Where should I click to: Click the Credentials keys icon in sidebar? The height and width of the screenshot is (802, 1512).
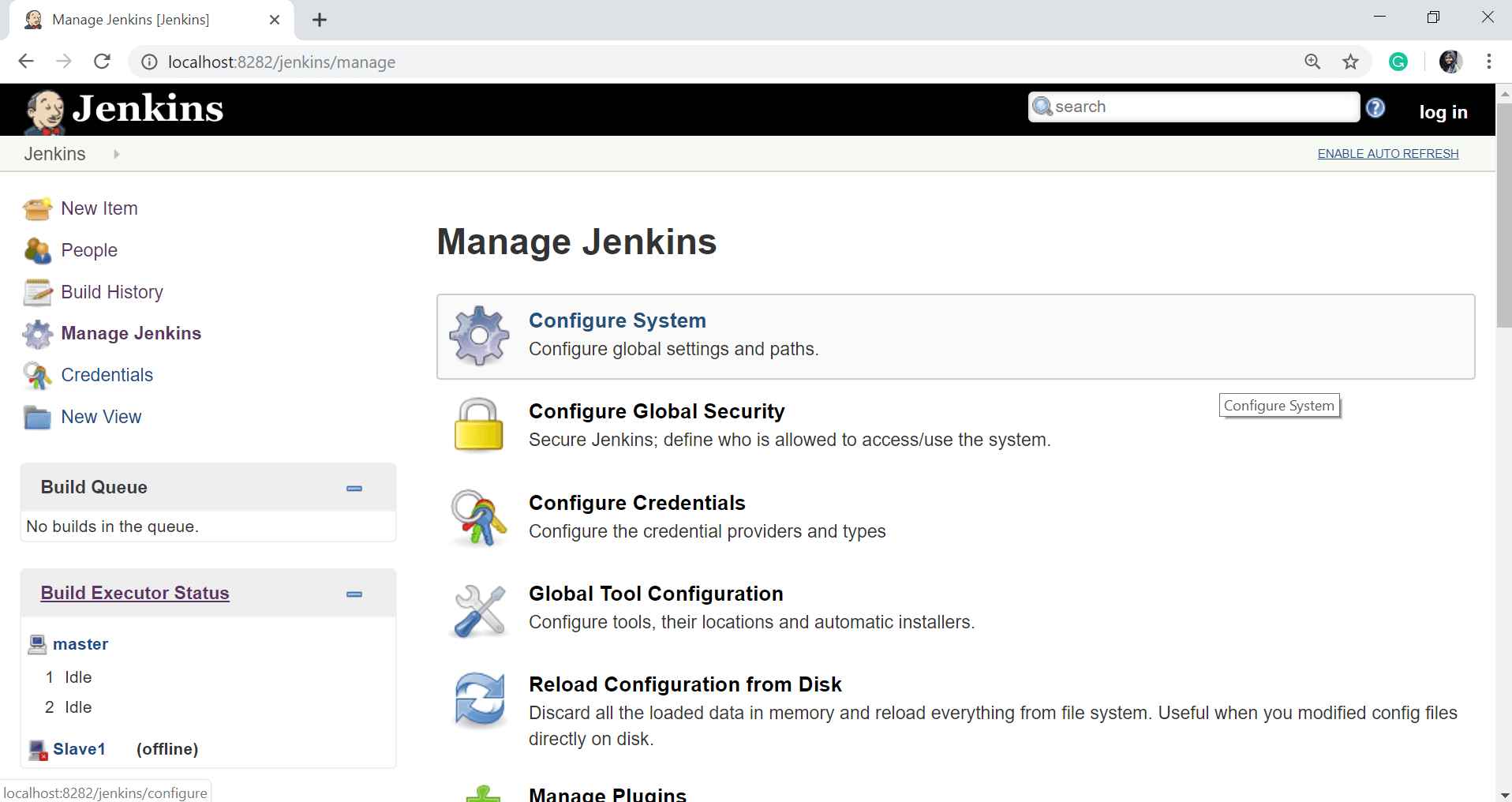(x=37, y=376)
